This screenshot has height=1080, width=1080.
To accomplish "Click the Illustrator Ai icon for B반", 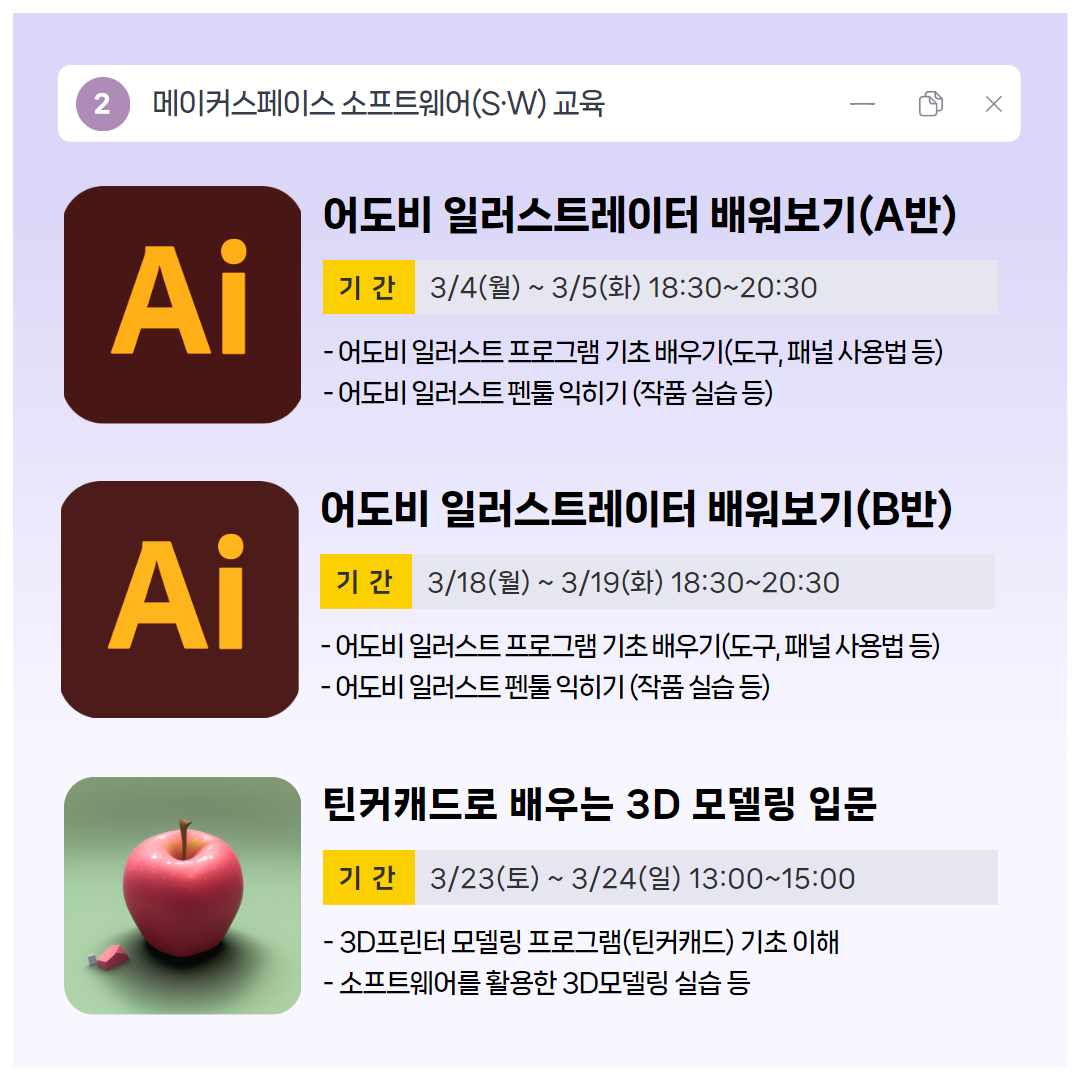I will 180,599.
